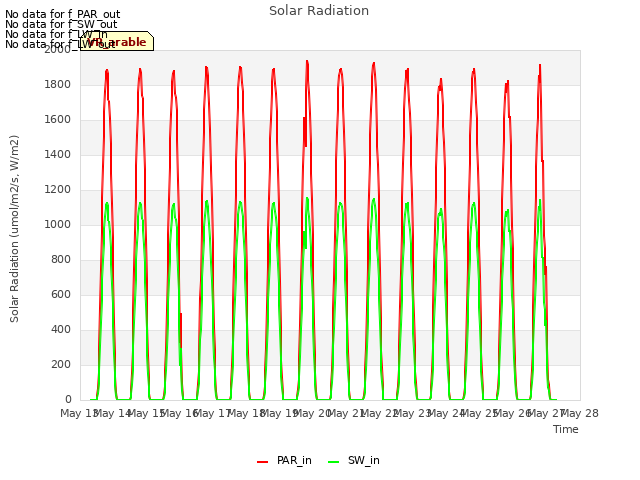Click the May 20 x-axis label
The width and height of the screenshot is (640, 480).
[313, 414]
